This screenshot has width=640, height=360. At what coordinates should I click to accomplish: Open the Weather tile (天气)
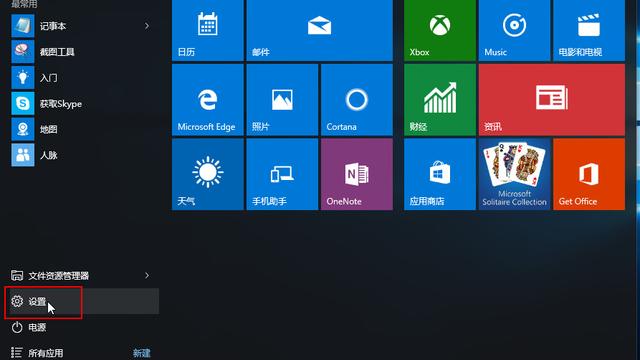tap(208, 174)
